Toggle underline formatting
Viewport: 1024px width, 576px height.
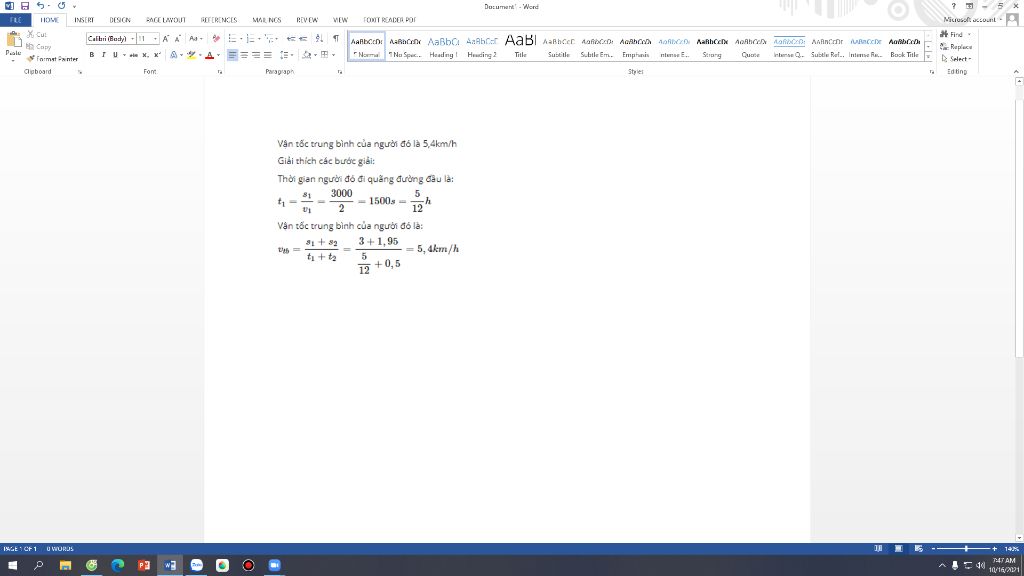click(115, 55)
